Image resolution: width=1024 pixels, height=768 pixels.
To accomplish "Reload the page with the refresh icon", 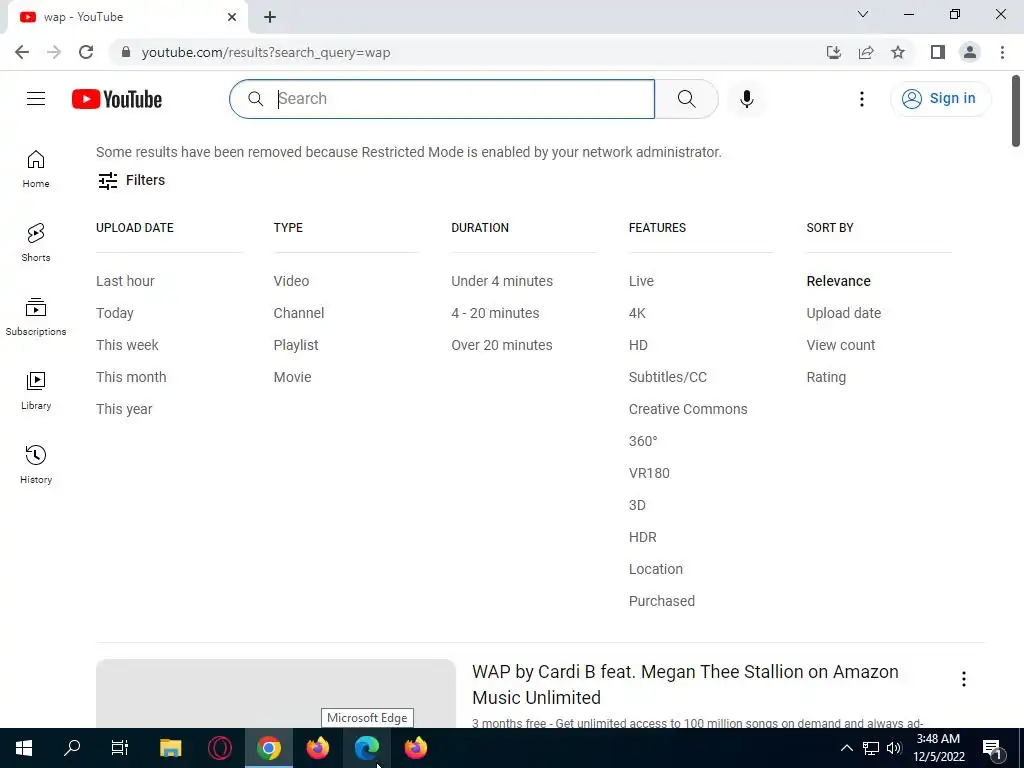I will pyautogui.click(x=86, y=52).
